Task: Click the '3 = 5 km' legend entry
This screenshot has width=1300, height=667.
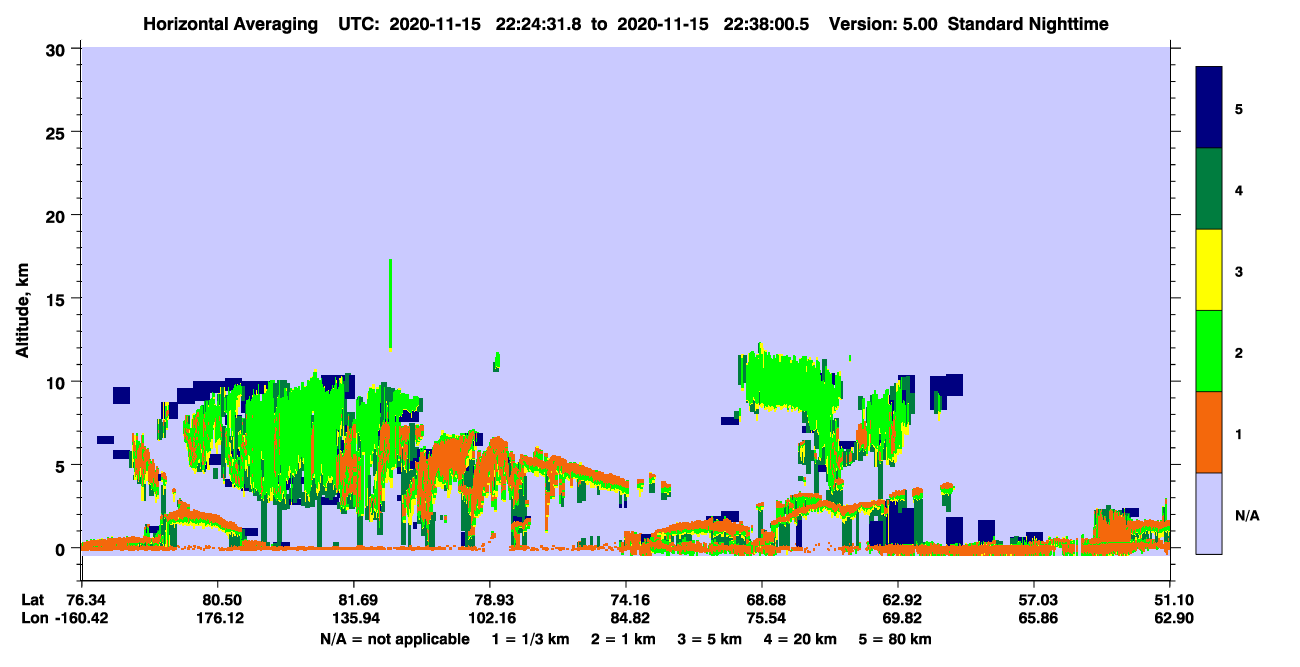Action: coord(710,639)
